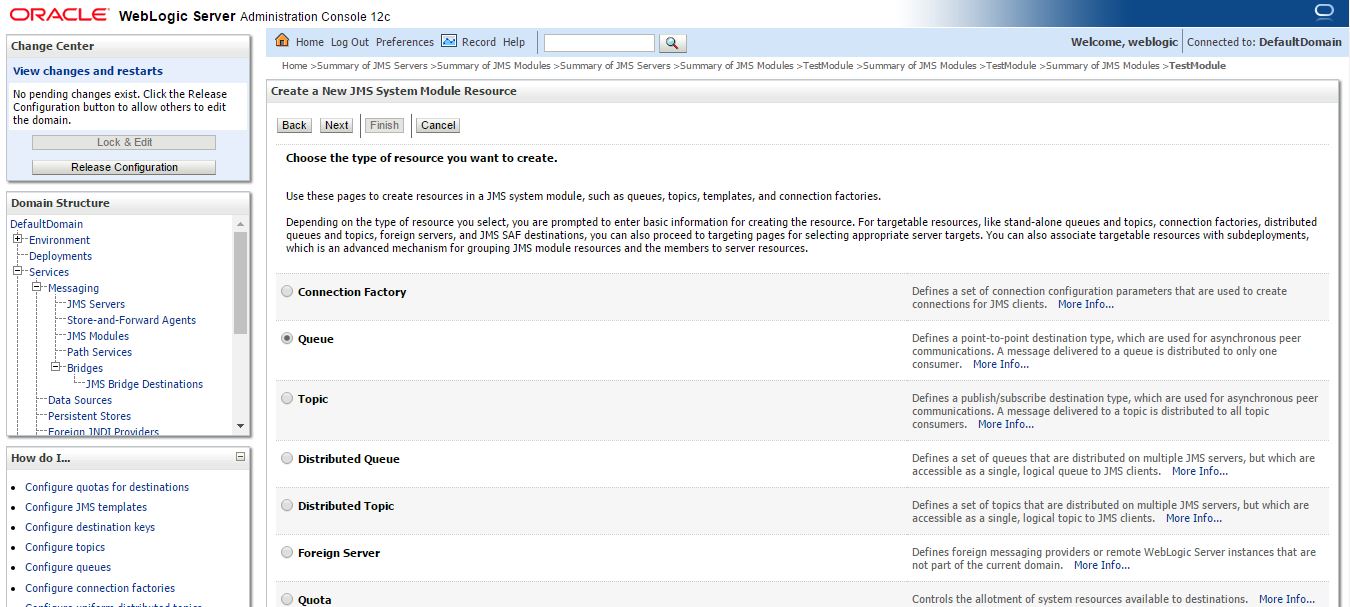Image resolution: width=1350 pixels, height=607 pixels.
Task: Open More Info for Quota
Action: (x=1286, y=599)
